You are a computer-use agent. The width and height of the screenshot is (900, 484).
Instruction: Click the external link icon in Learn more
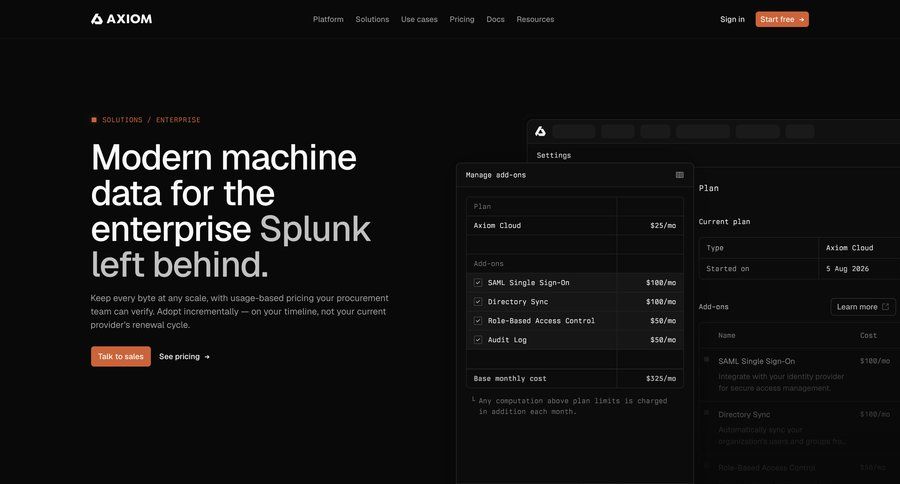click(x=885, y=307)
